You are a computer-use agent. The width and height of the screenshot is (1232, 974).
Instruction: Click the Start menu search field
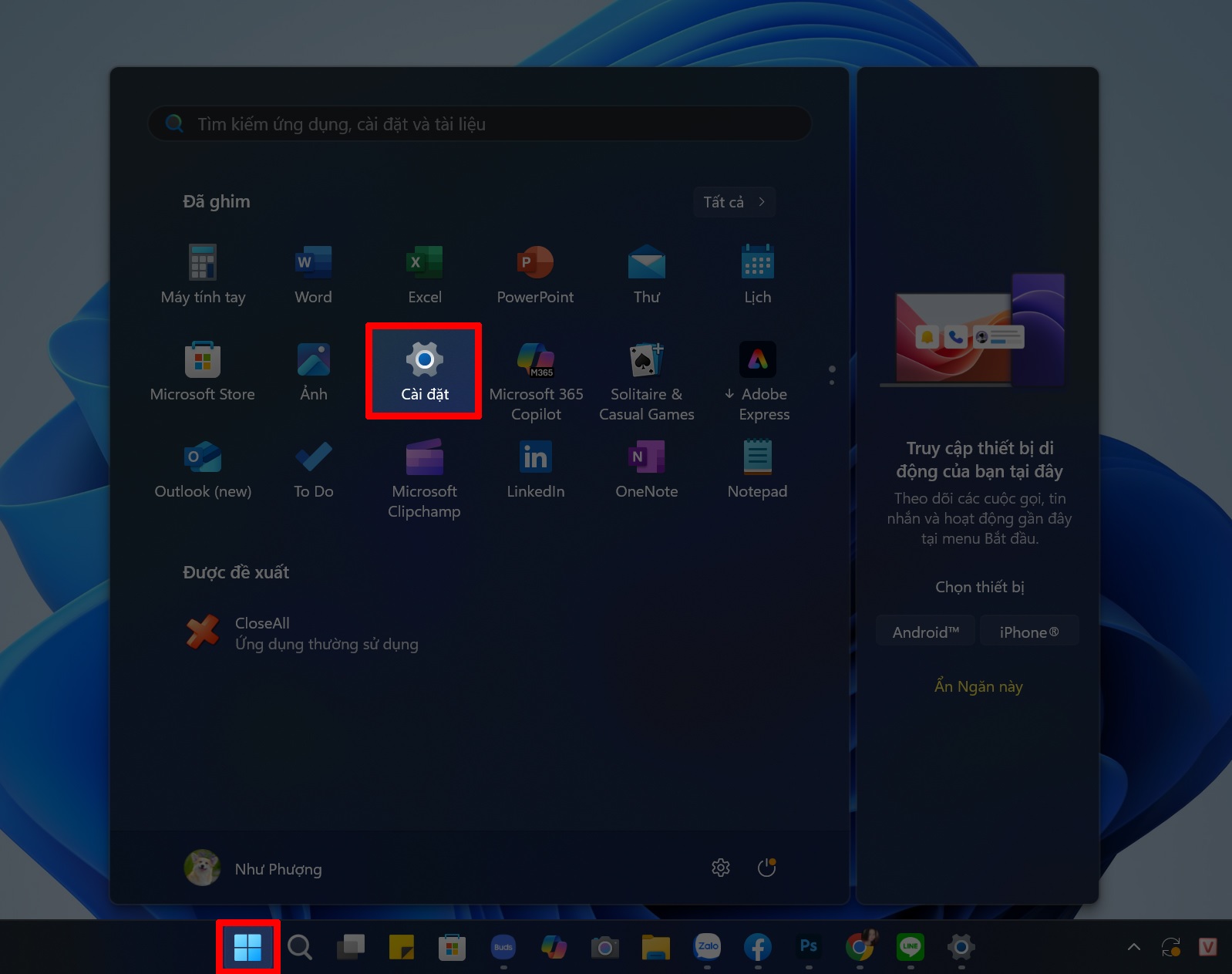[x=480, y=124]
